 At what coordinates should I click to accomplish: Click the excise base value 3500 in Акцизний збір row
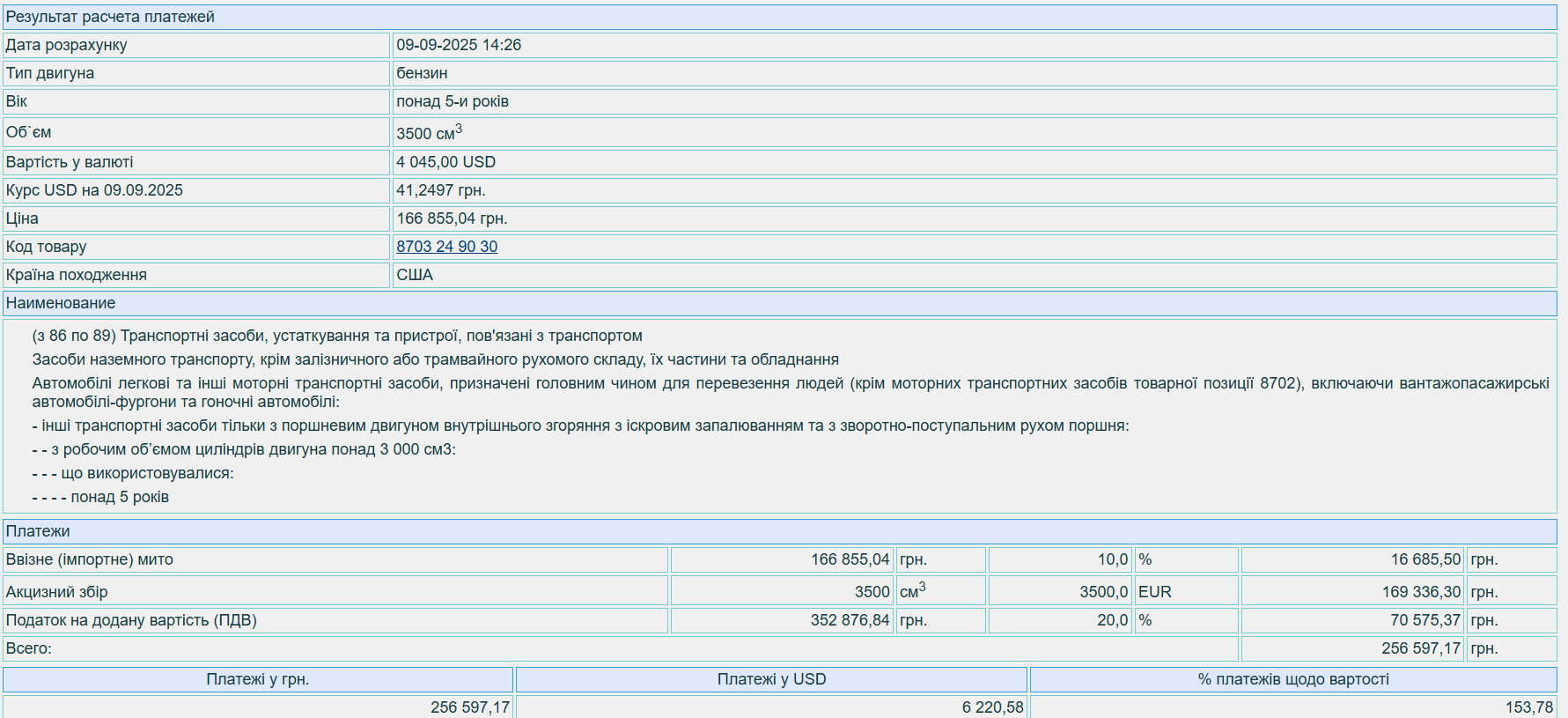pyautogui.click(x=872, y=592)
